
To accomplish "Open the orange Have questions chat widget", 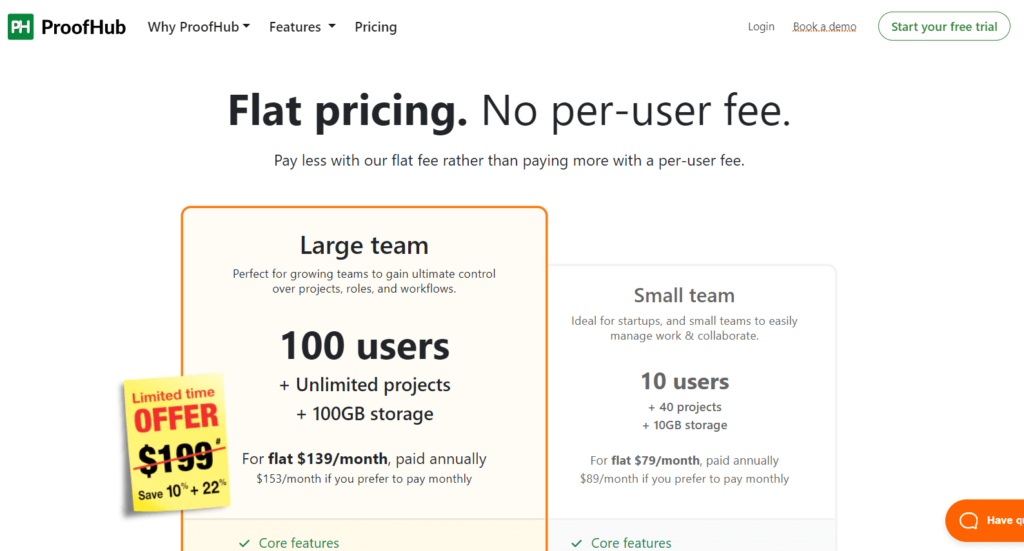I will tap(985, 520).
